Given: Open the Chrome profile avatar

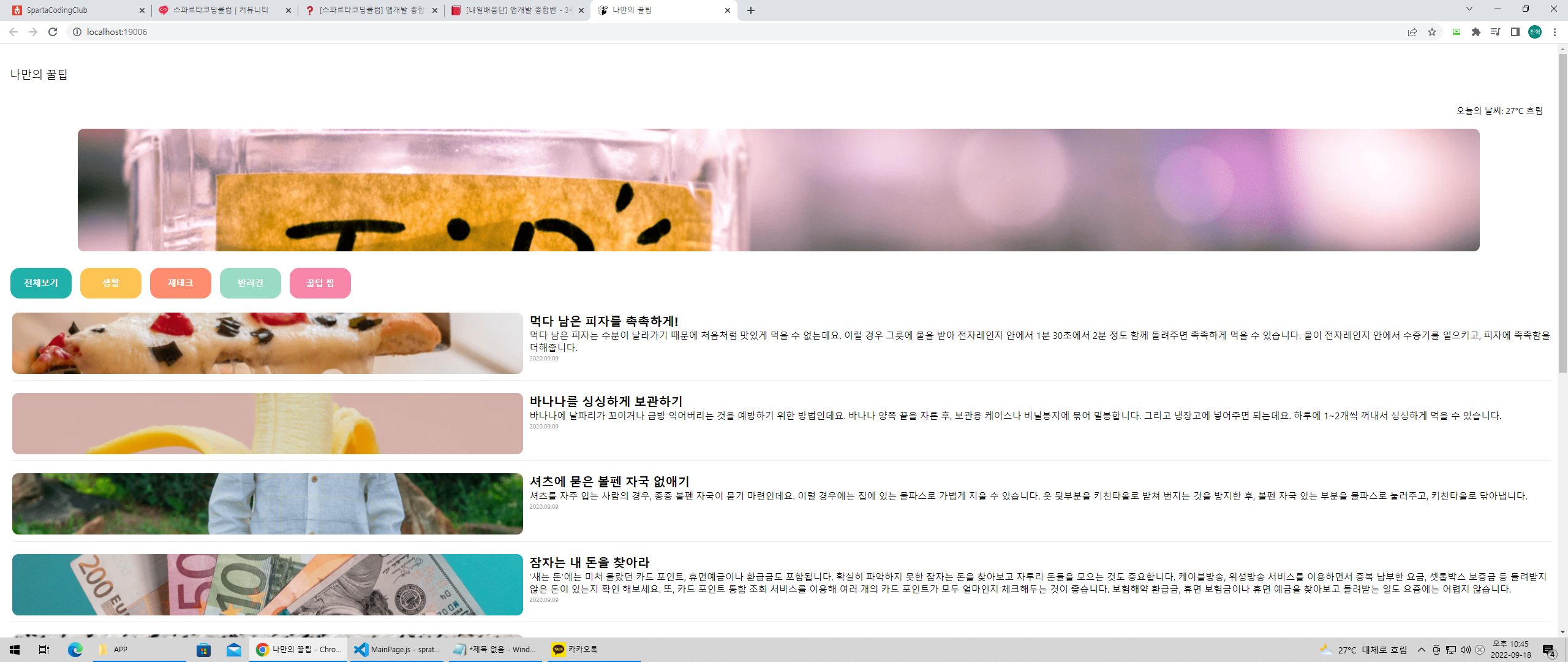Looking at the screenshot, I should pyautogui.click(x=1535, y=32).
